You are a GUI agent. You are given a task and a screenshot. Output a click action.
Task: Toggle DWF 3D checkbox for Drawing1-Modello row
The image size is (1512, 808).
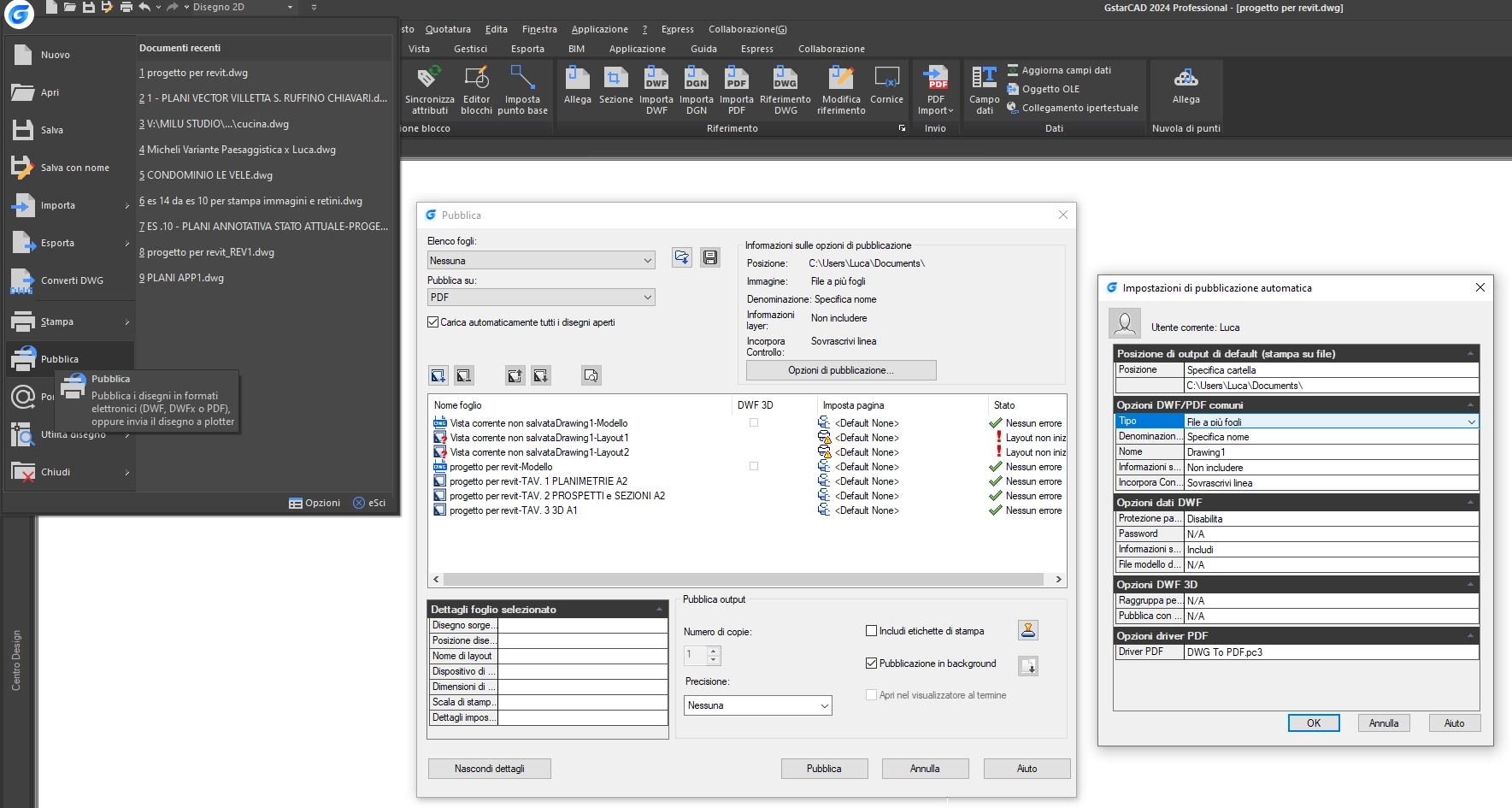754,422
